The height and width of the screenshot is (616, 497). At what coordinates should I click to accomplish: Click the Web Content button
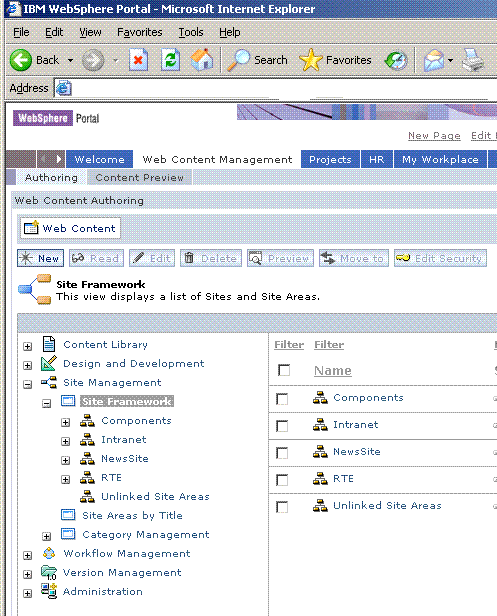(x=70, y=228)
